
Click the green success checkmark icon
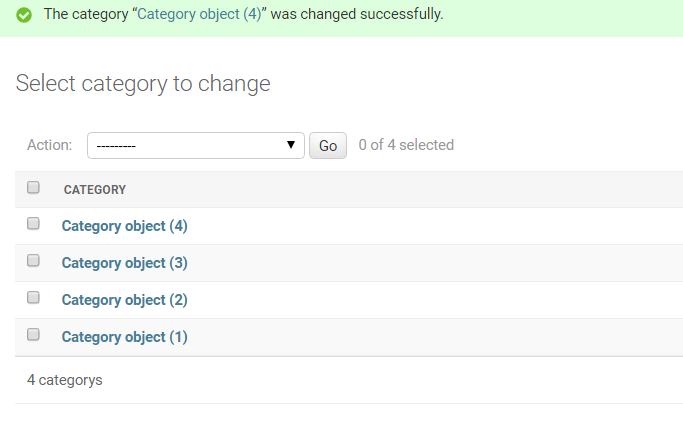pyautogui.click(x=24, y=15)
